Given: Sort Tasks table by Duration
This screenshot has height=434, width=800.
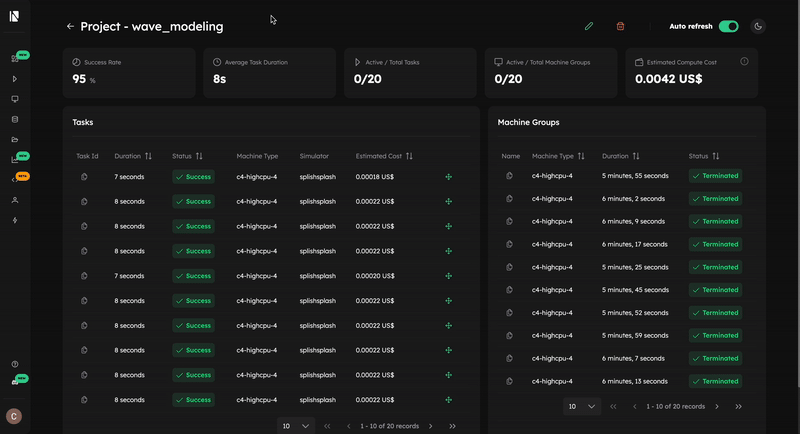Looking at the screenshot, I should tap(148, 156).
